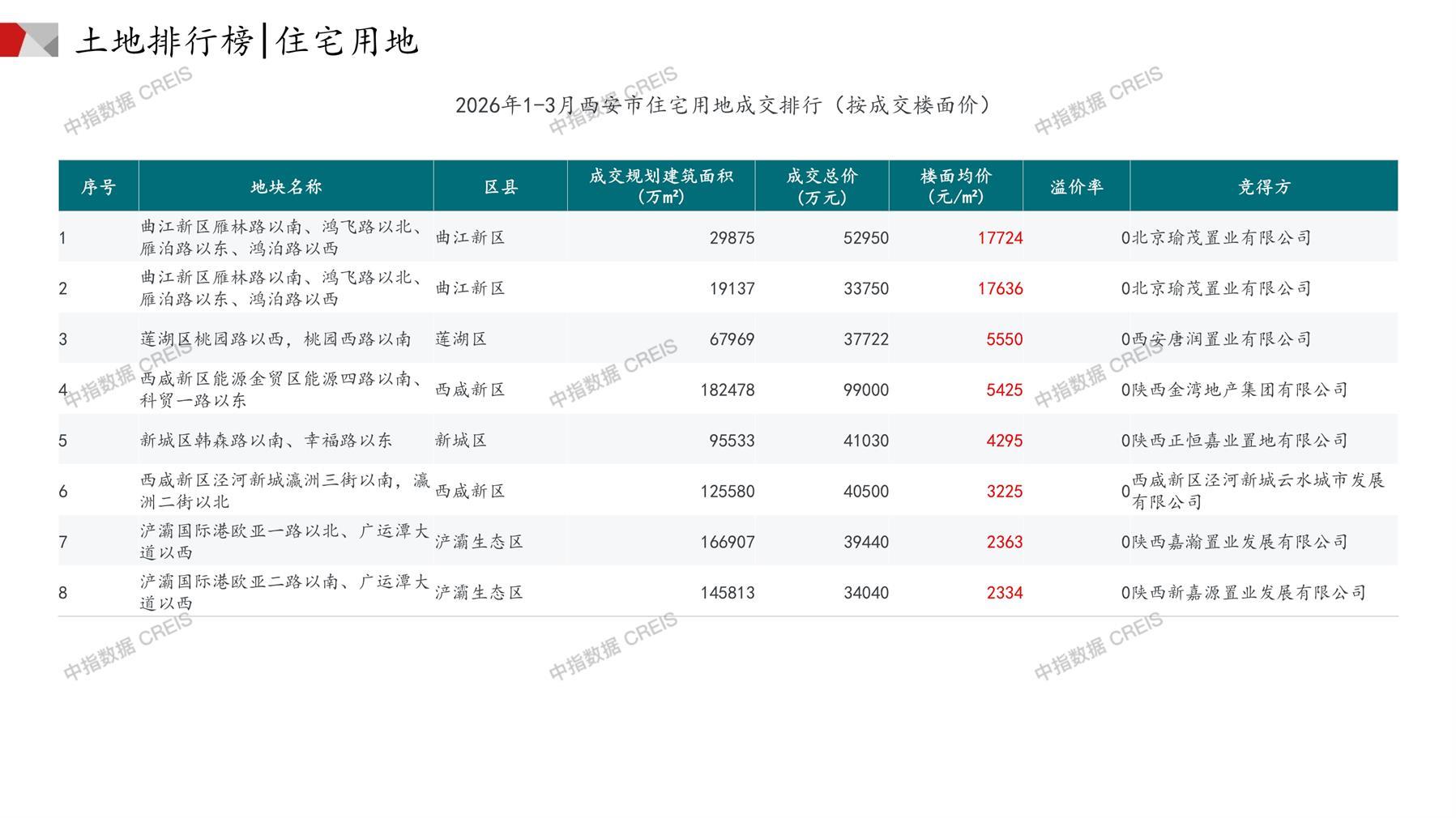Select the 区县 column header
This screenshot has height=818, width=1456.
500,187
